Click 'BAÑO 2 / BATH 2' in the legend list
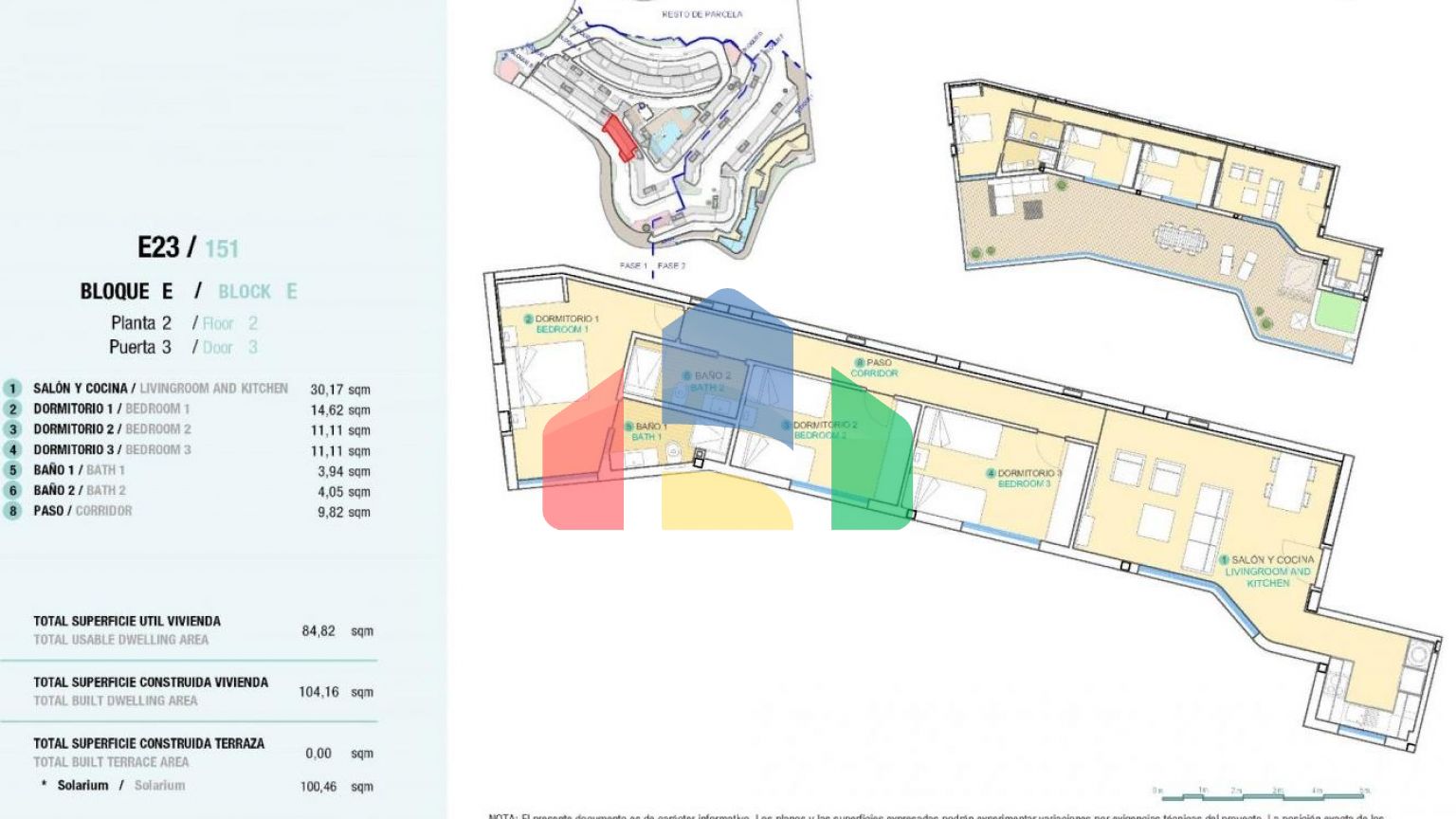1456x819 pixels. 80,491
